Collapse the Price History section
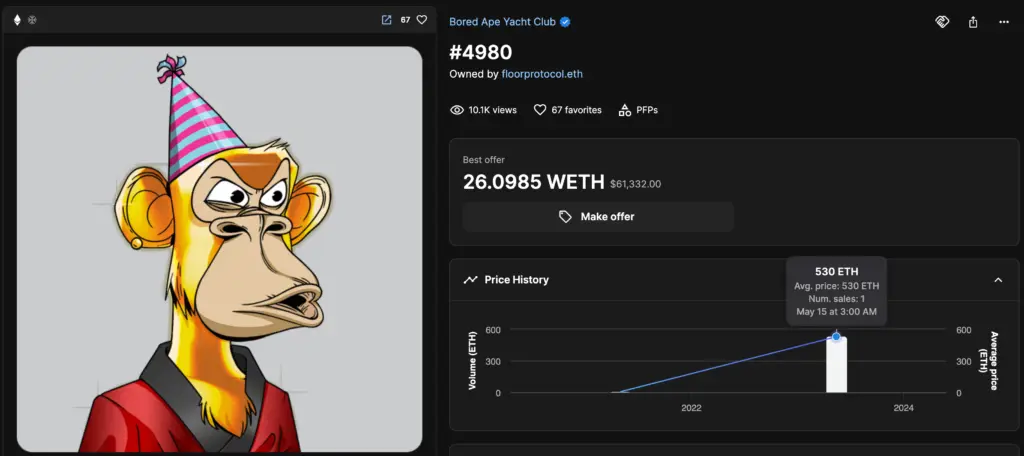1024x456 pixels. [998, 280]
